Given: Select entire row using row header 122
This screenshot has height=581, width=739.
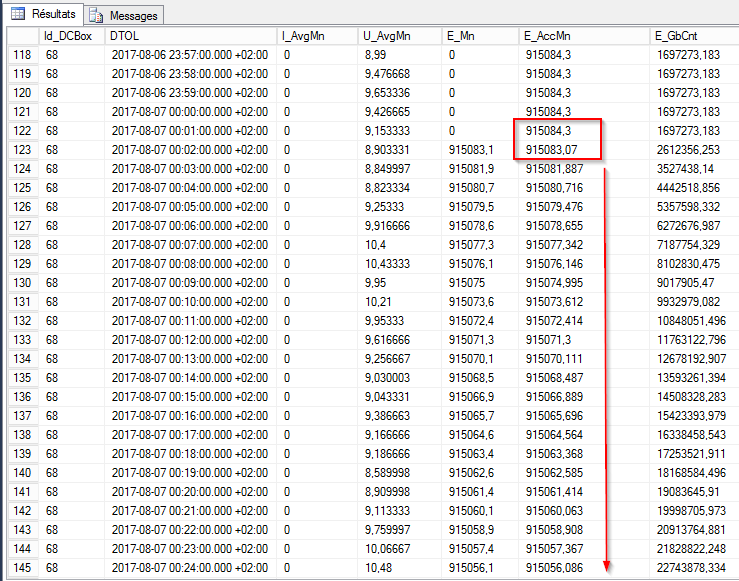Looking at the screenshot, I should click(x=23, y=131).
